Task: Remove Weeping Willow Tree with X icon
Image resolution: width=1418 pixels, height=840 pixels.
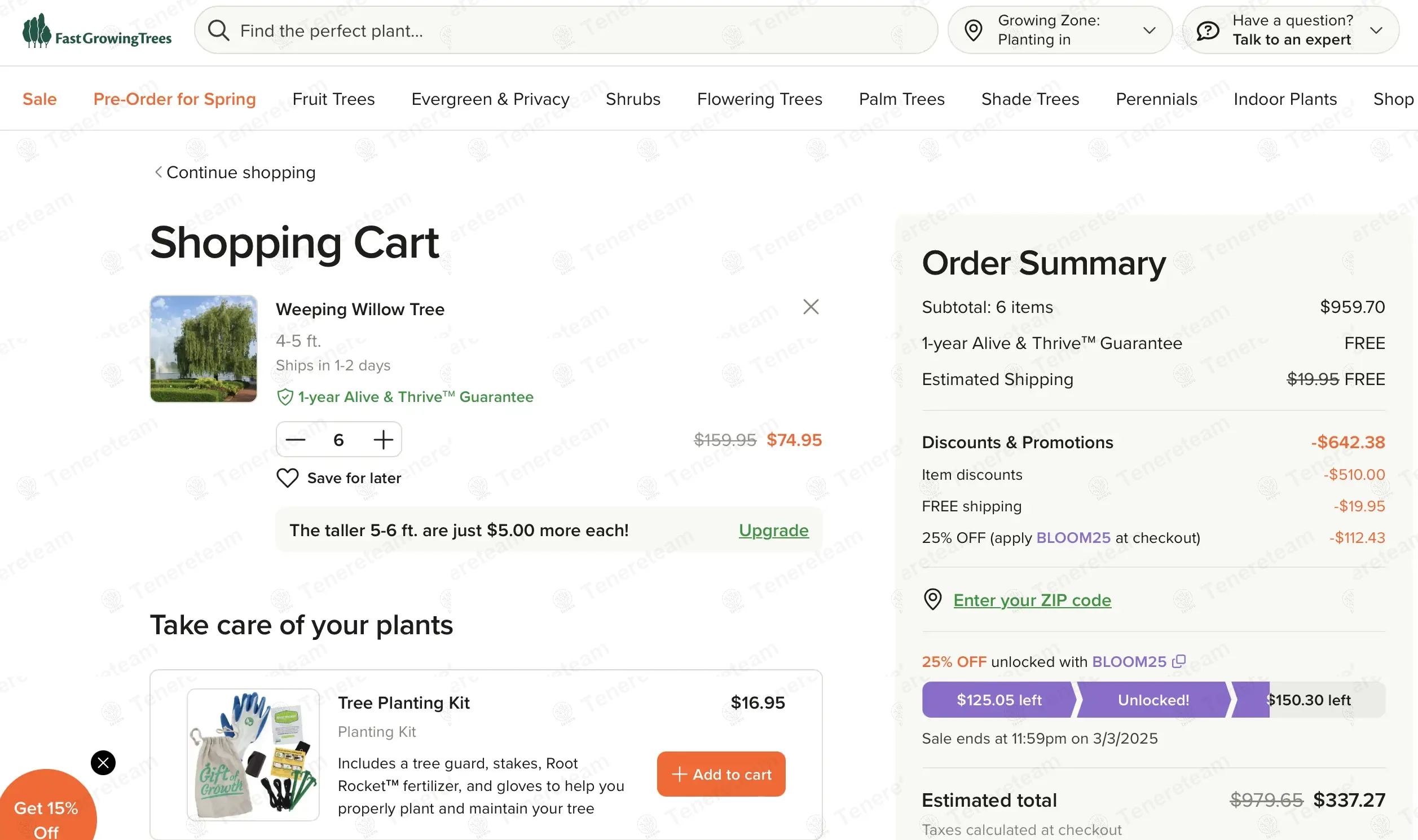Action: click(x=811, y=307)
